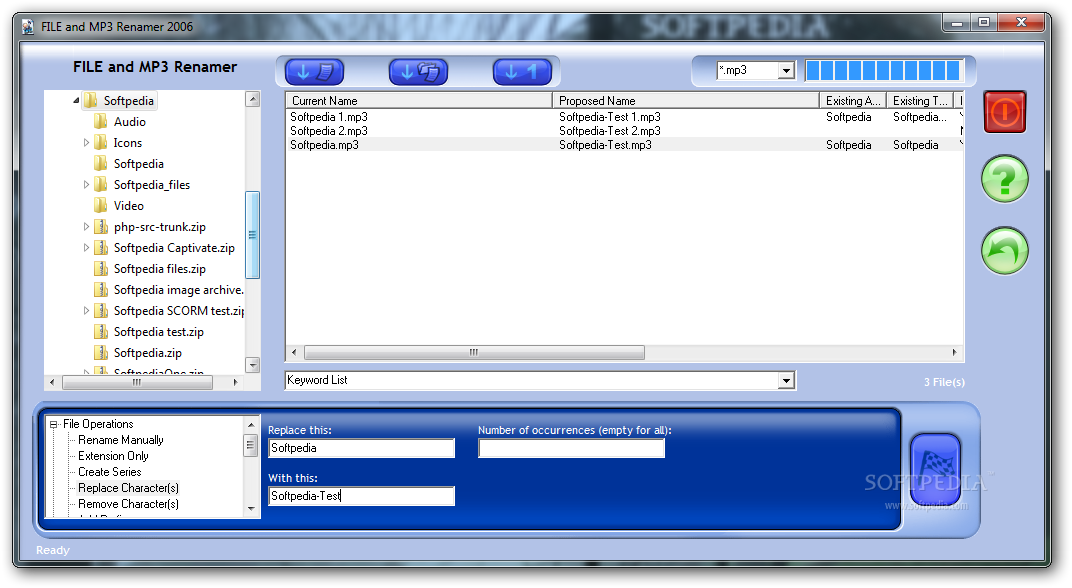
Task: Click the green undo arrow button
Action: pyautogui.click(x=1005, y=251)
